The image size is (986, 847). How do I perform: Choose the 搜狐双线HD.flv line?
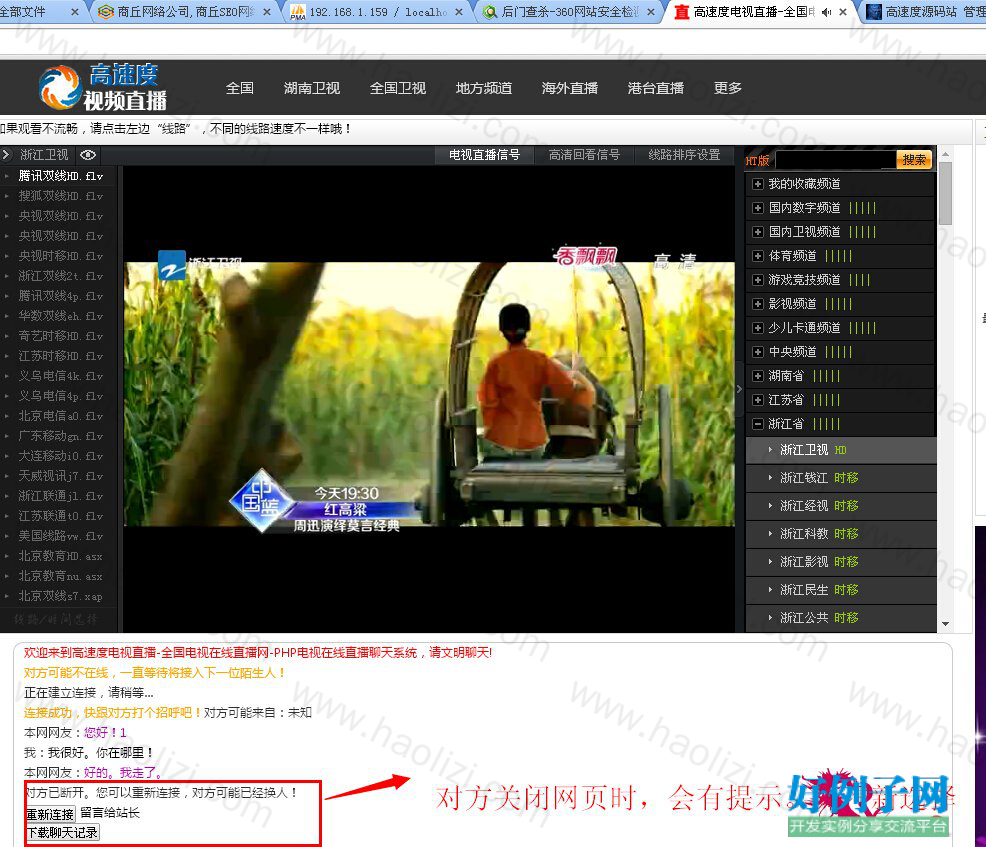pos(60,196)
